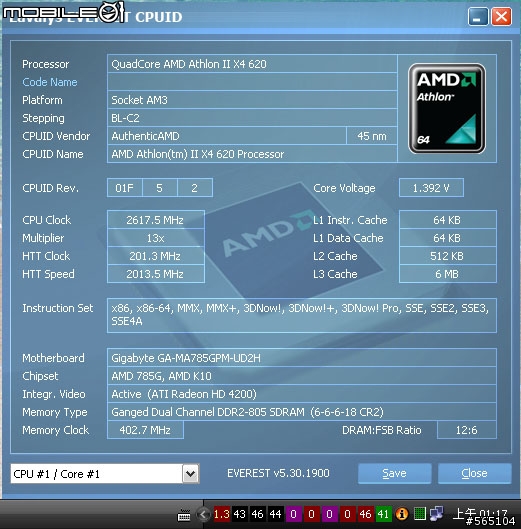521x529 pixels.
Task: Click the CPUID Name value AMD Athlon(tm) II X4 620 Processor
Action: click(x=252, y=154)
